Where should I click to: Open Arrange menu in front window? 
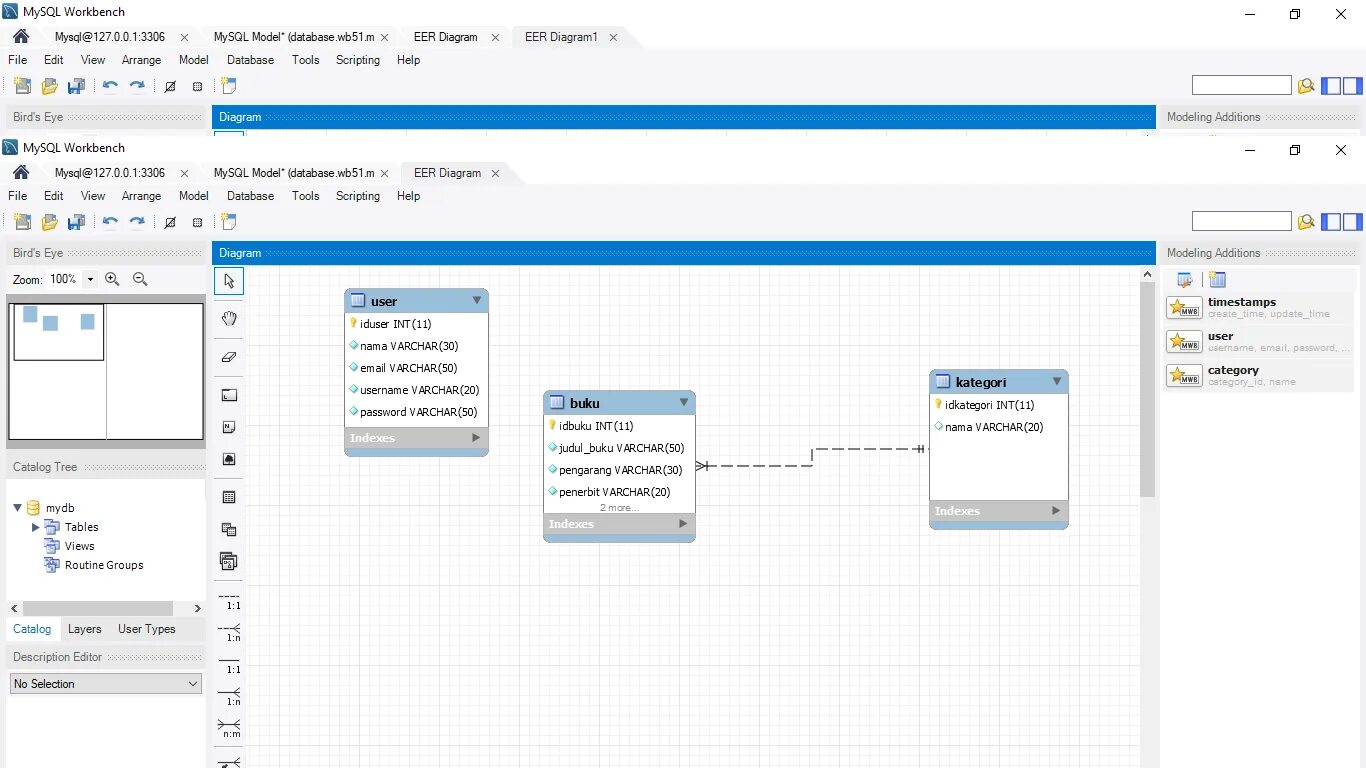[x=141, y=196]
